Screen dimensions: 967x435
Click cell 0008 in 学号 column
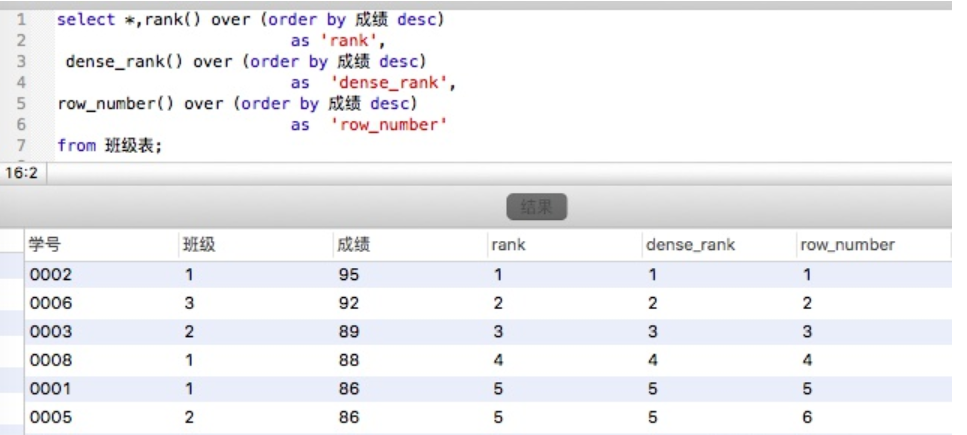51,360
